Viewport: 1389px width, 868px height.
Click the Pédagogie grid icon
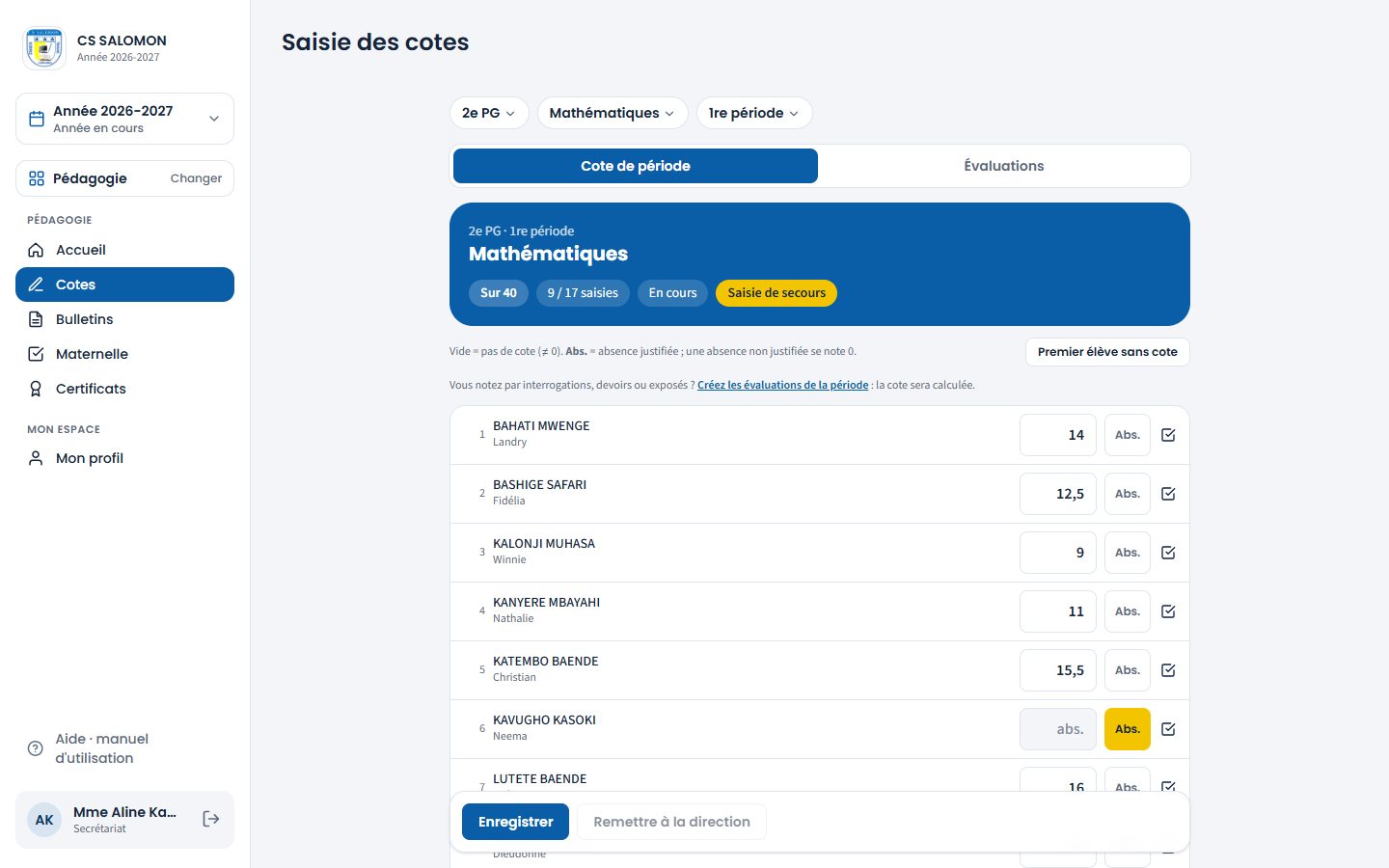click(x=37, y=178)
